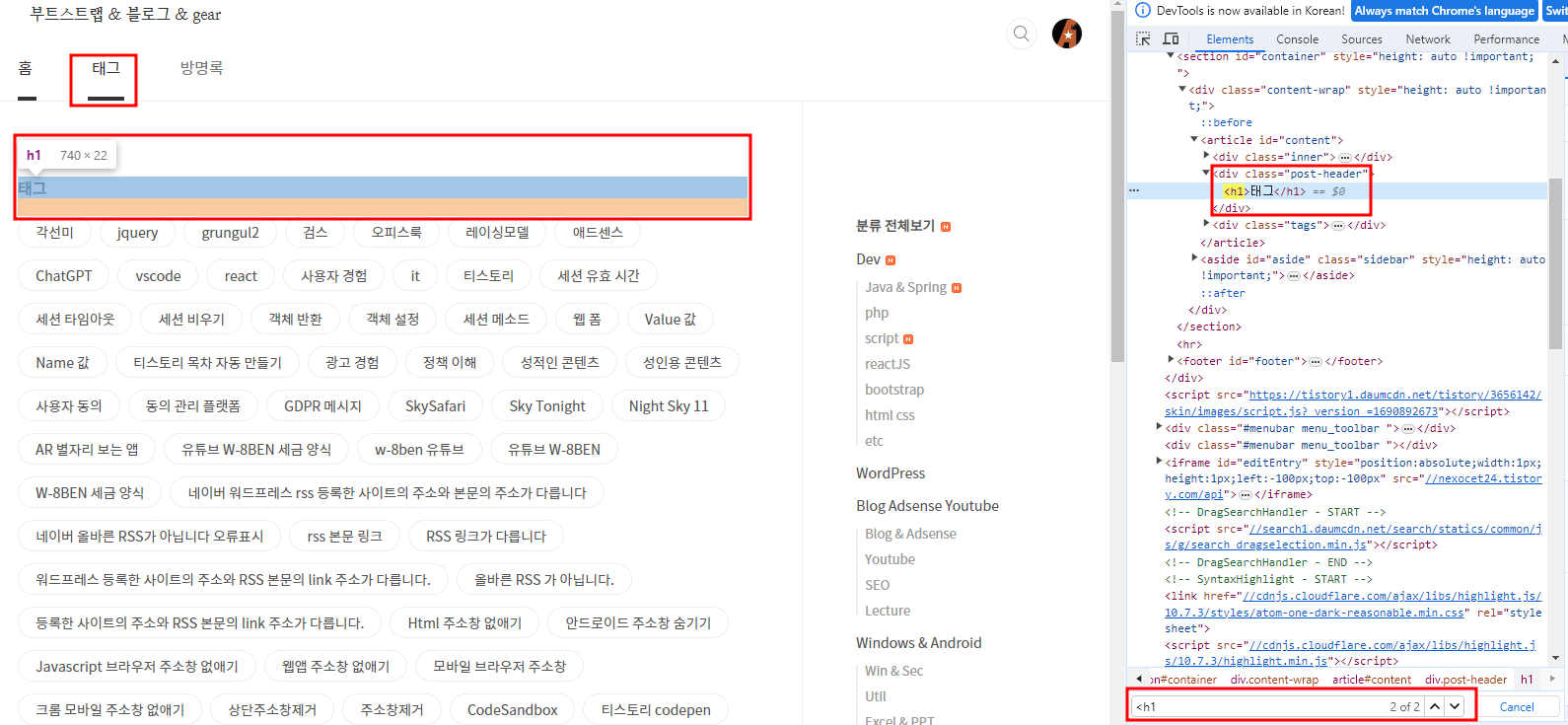Open the Night Sky 11 tag
The image size is (1568, 725).
pos(669,406)
